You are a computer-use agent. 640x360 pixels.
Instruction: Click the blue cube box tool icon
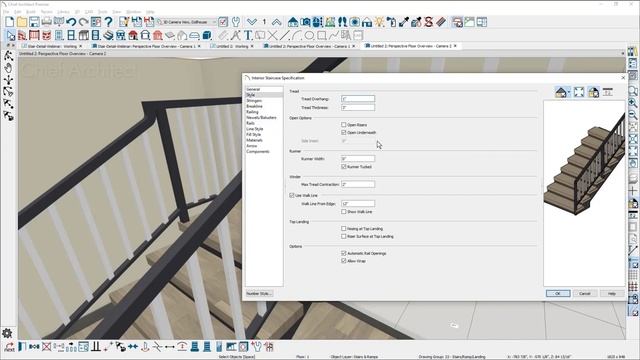pos(207,36)
